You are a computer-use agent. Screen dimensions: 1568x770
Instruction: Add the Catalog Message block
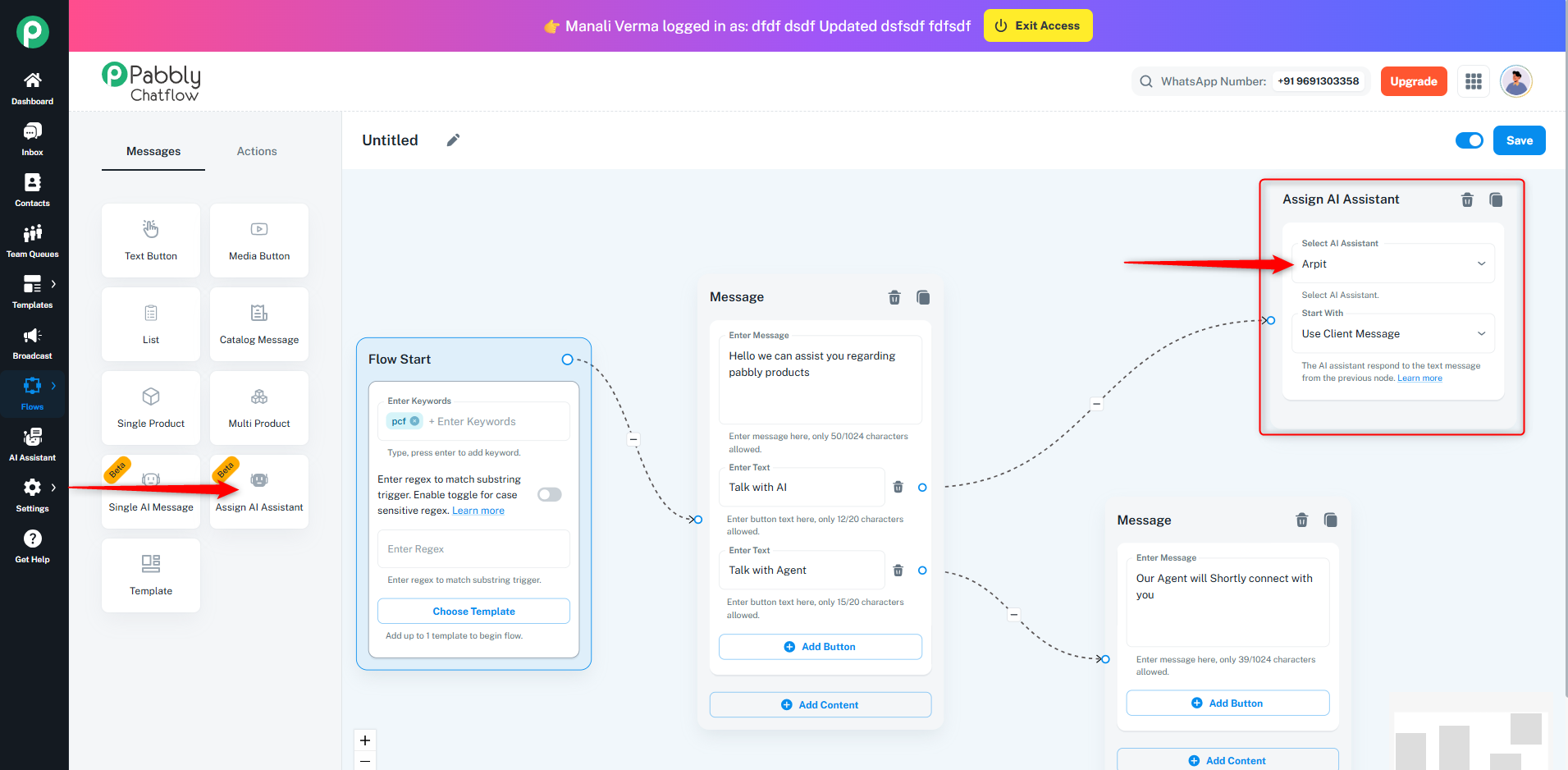pyautogui.click(x=259, y=324)
